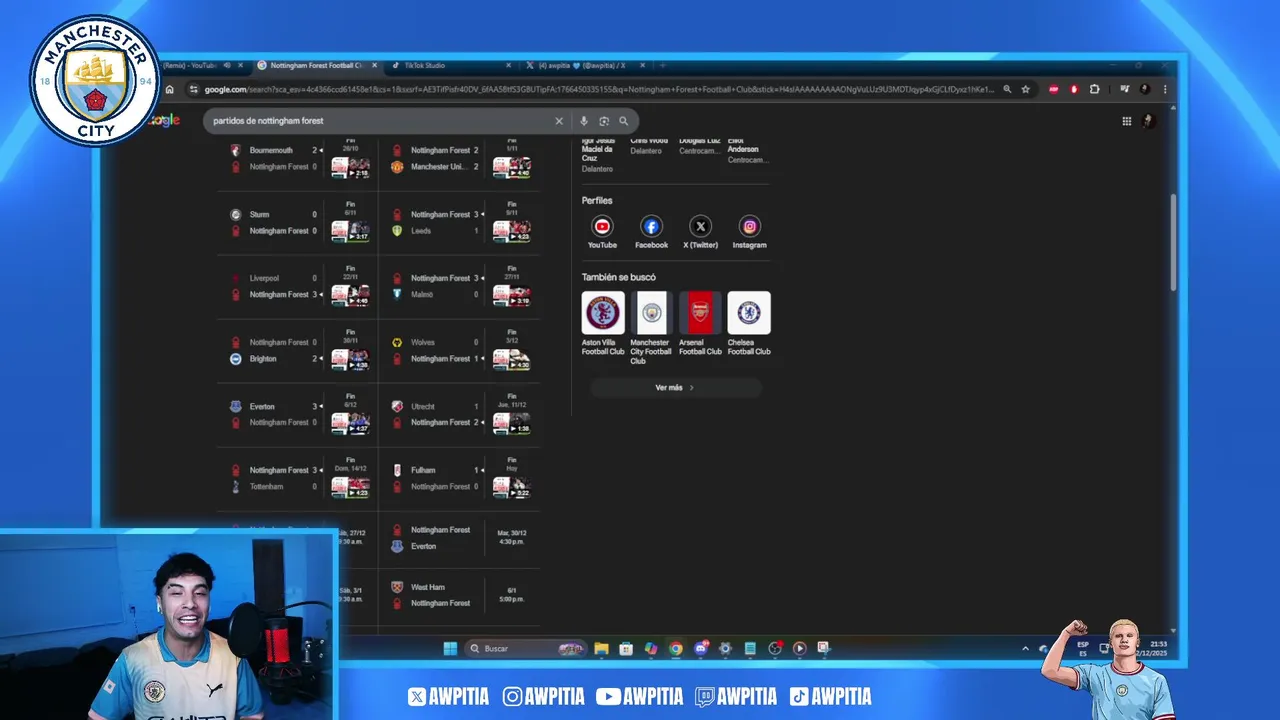Open Chrome from the taskbar
Viewport: 1280px width, 720px height.
(x=676, y=648)
